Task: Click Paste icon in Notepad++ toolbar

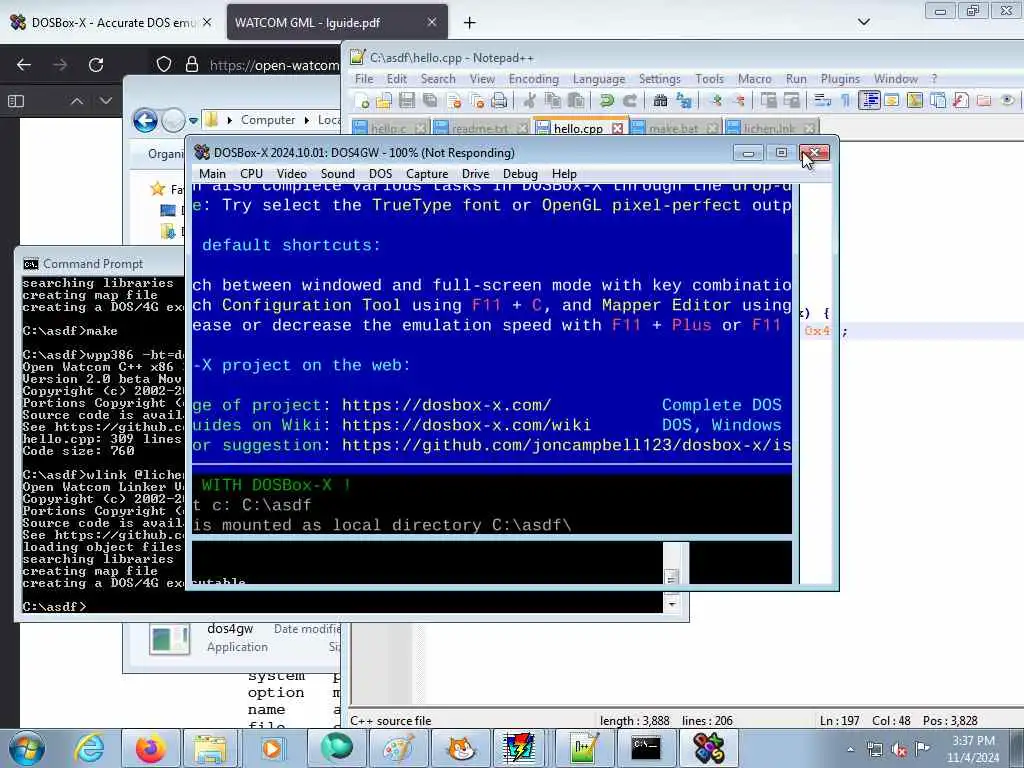Action: pyautogui.click(x=576, y=100)
